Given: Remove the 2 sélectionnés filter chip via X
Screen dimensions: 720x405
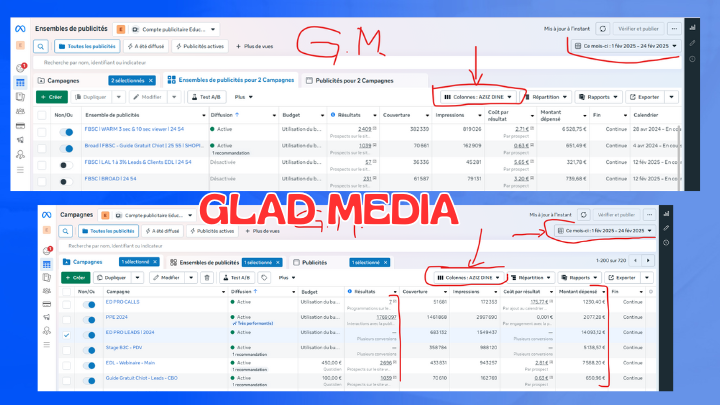Looking at the screenshot, I should 151,81.
